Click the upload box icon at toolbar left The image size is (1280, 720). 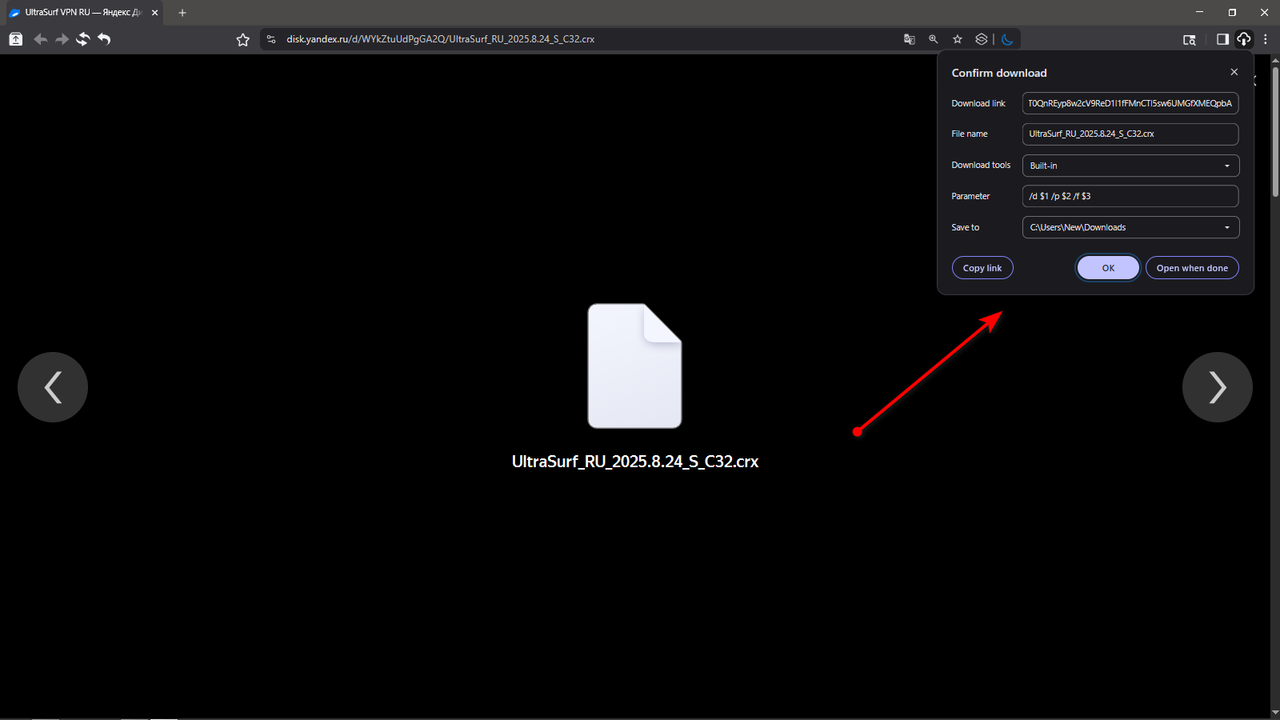(16, 39)
